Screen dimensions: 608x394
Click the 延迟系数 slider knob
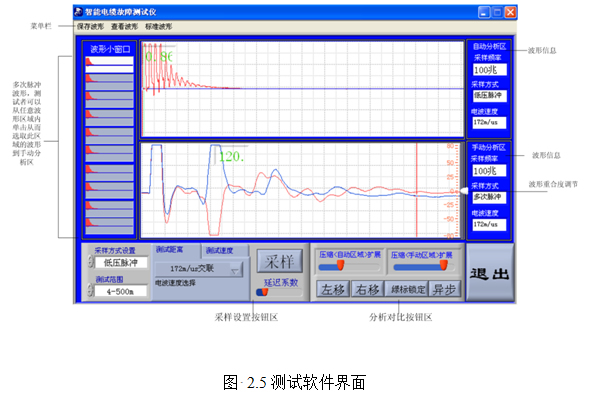(x=264, y=292)
